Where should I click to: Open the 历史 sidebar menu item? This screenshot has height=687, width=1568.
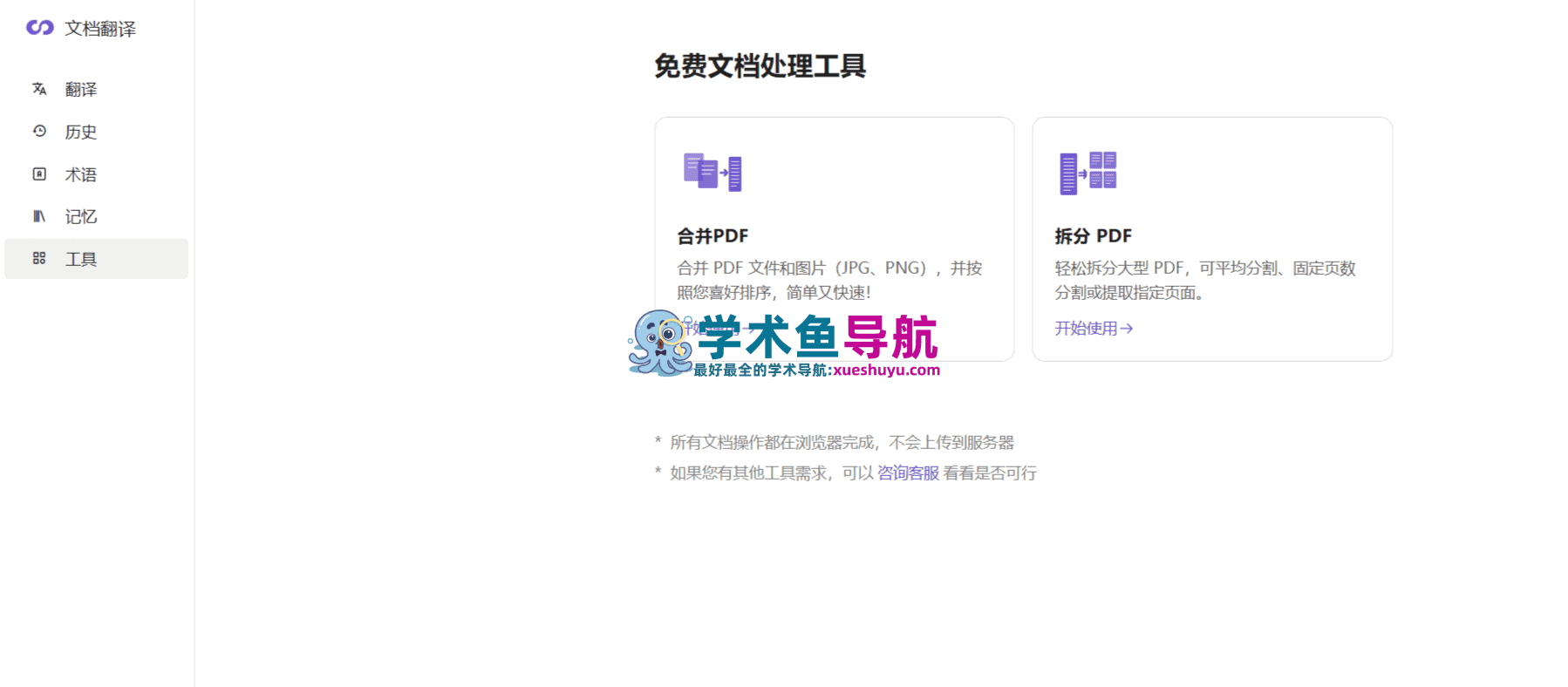pos(96,132)
